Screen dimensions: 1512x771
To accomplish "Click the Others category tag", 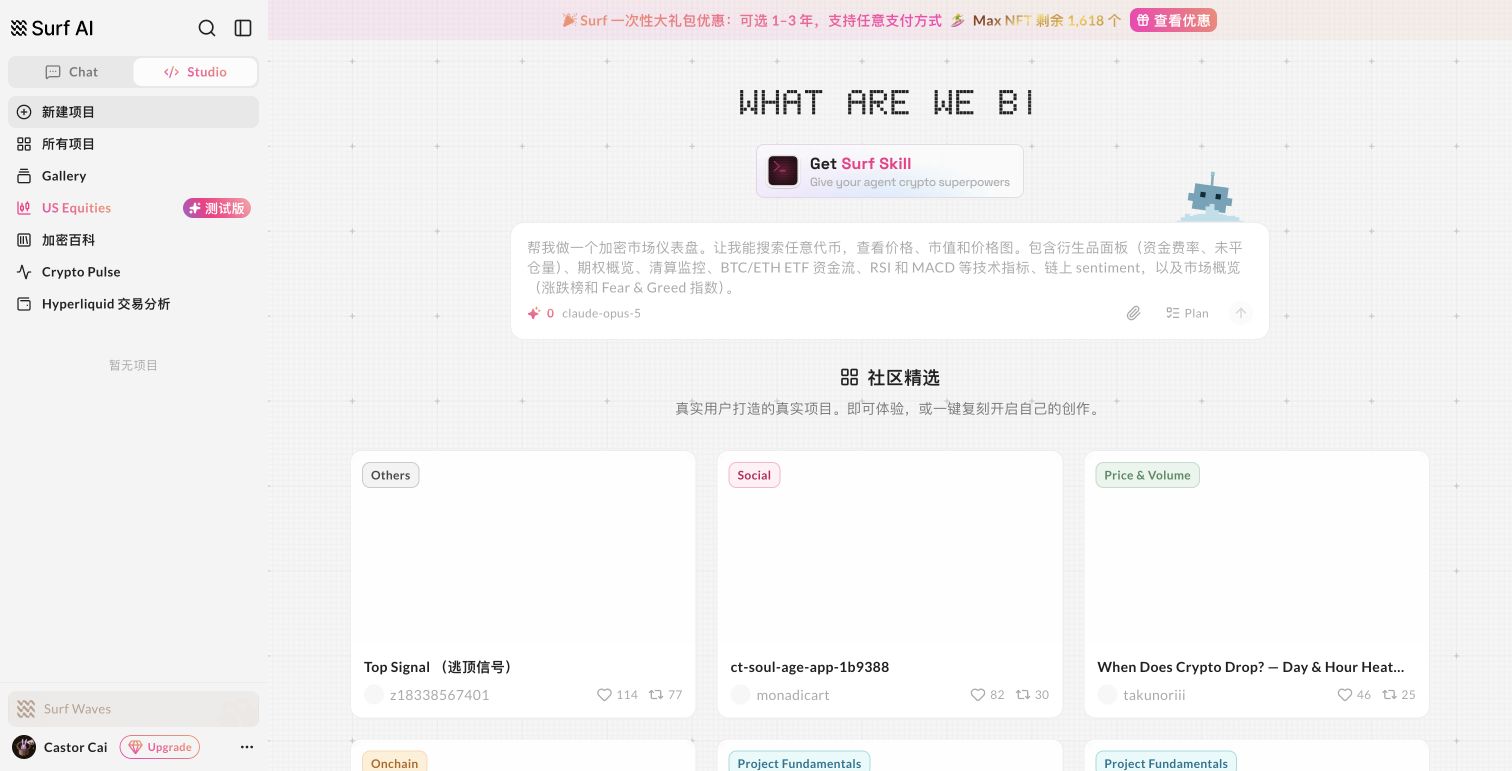I will [x=391, y=475].
